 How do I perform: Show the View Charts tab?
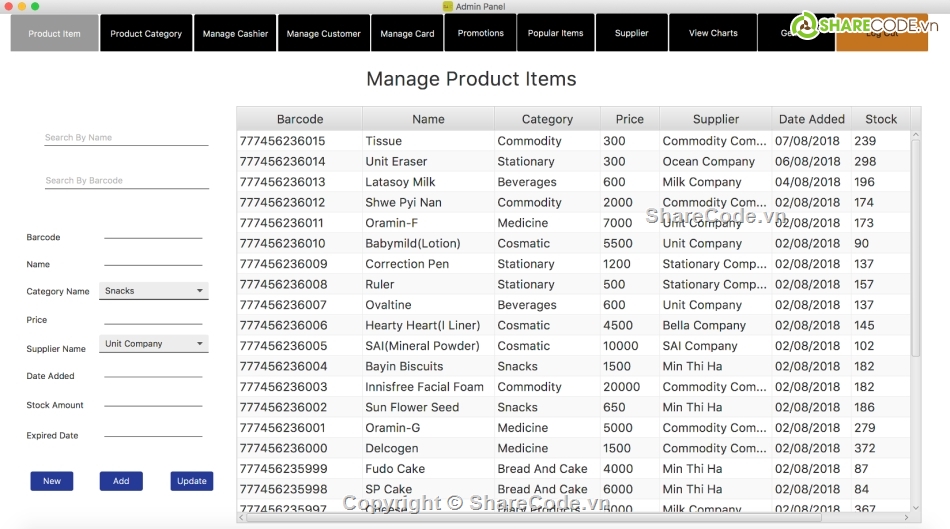coord(713,33)
